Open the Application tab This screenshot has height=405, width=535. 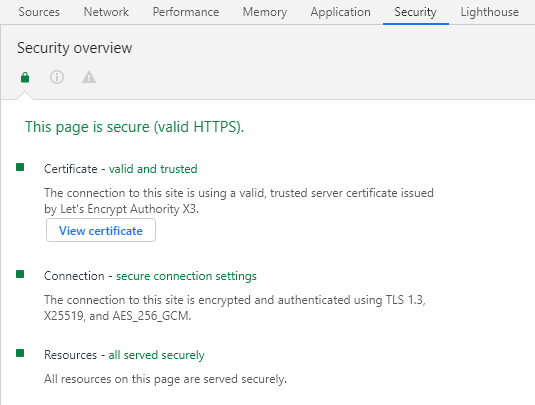pos(340,12)
